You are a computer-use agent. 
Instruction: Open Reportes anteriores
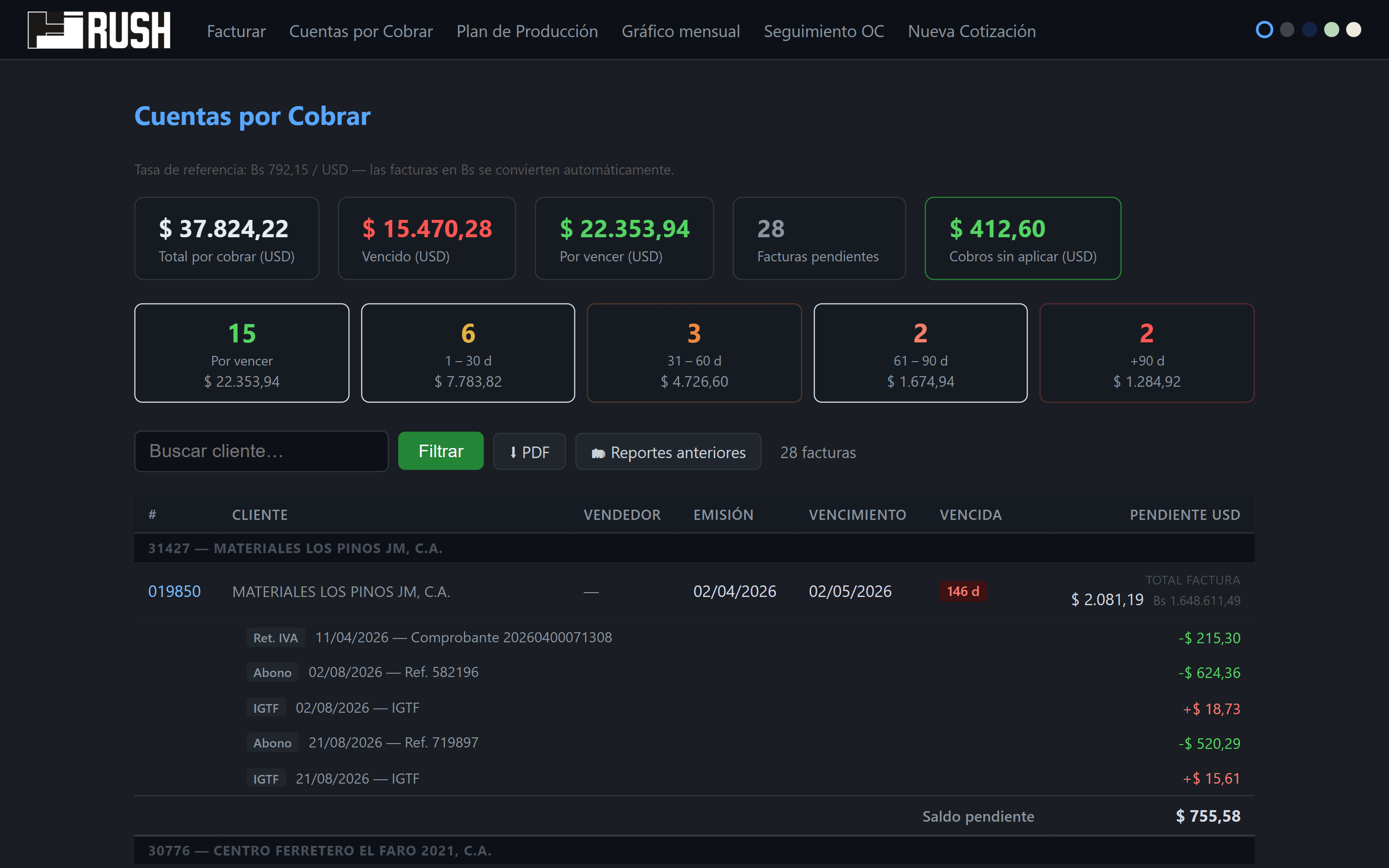[668, 452]
